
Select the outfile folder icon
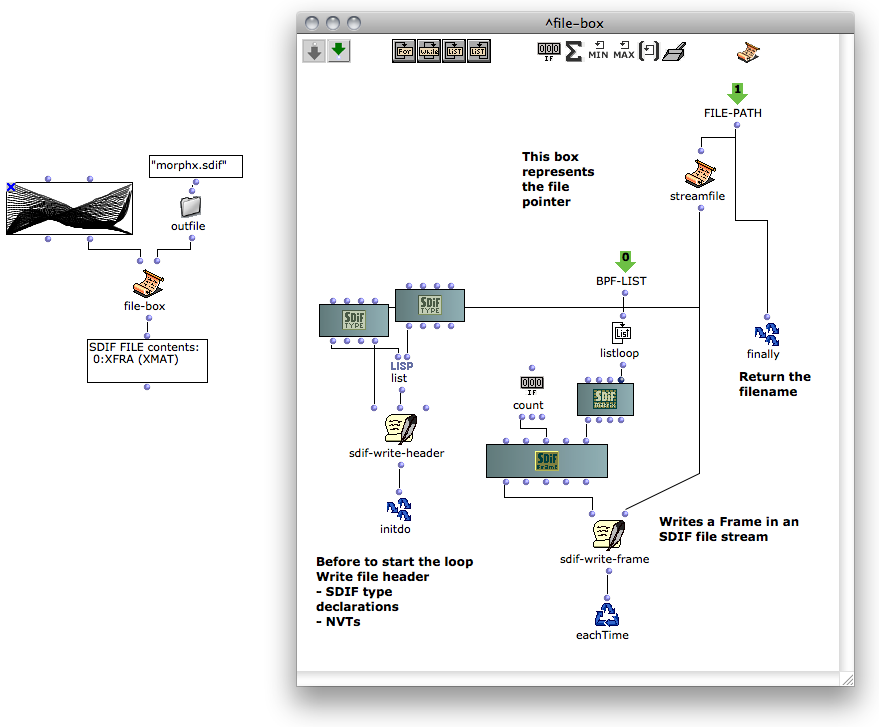pos(191,206)
